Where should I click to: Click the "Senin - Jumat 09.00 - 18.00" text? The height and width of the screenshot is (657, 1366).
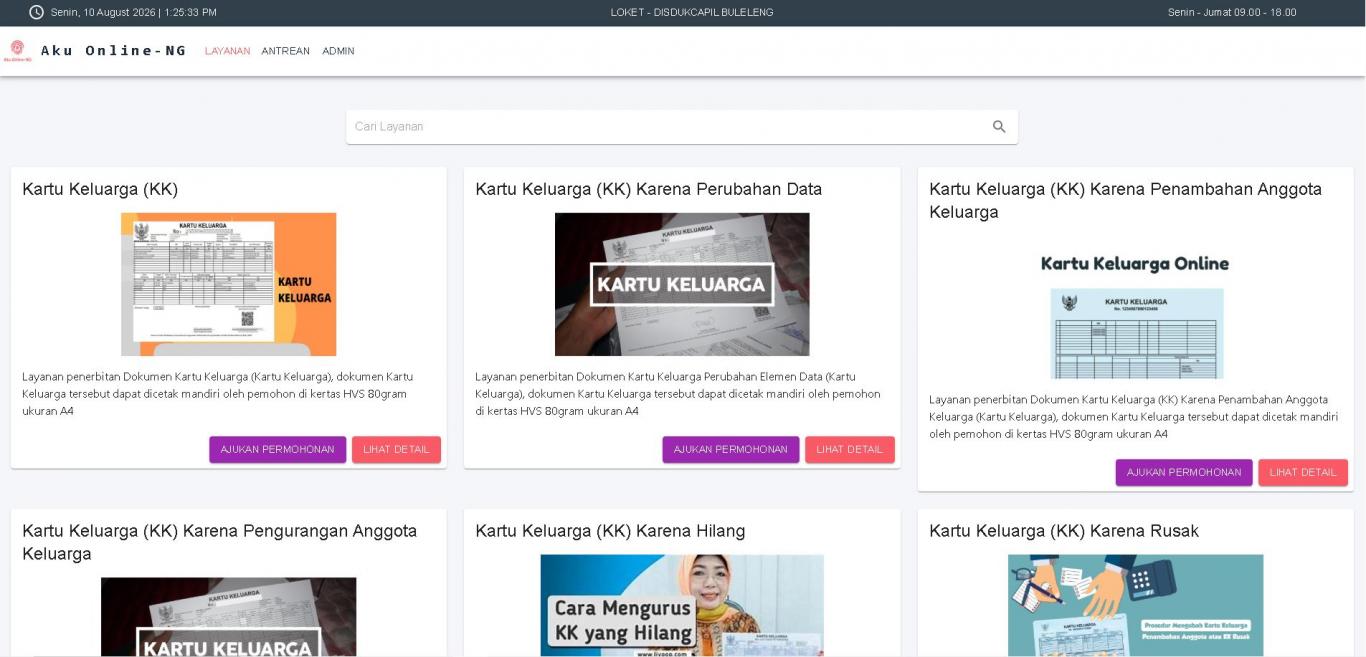[1232, 13]
